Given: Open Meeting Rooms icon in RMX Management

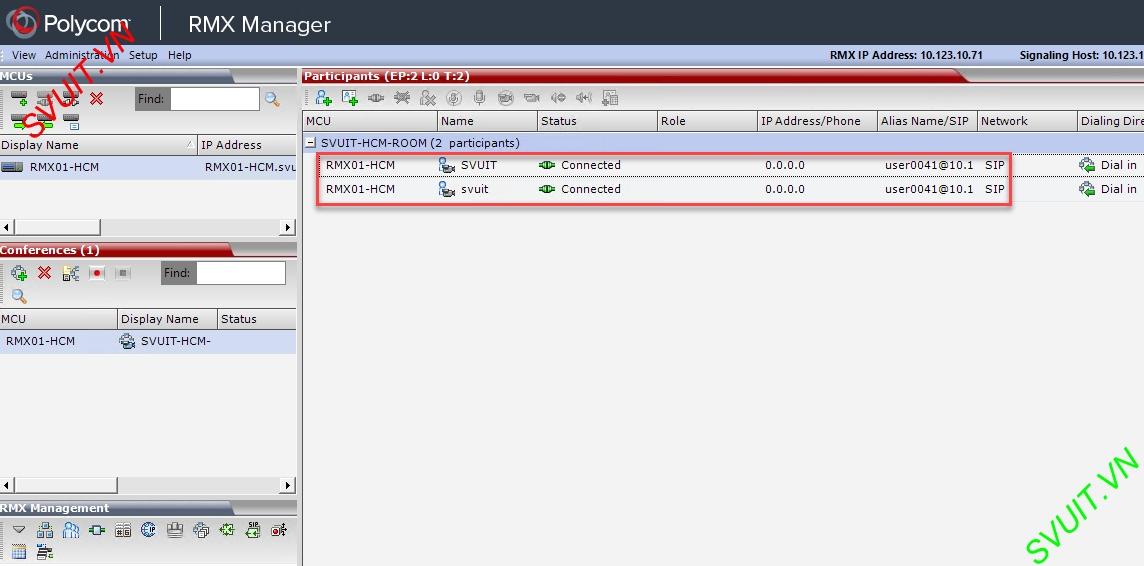Looking at the screenshot, I should (x=174, y=530).
